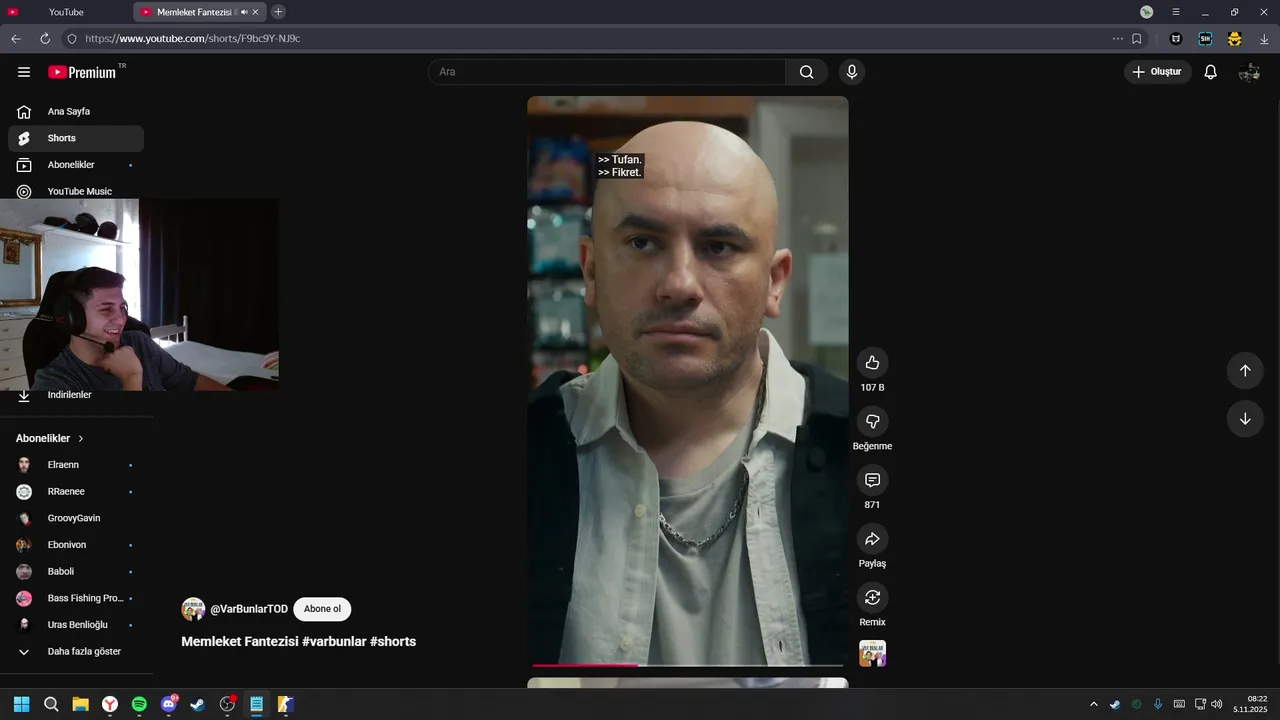
Task: Open Bass Fishing Pro channel subscription
Action: 76,598
